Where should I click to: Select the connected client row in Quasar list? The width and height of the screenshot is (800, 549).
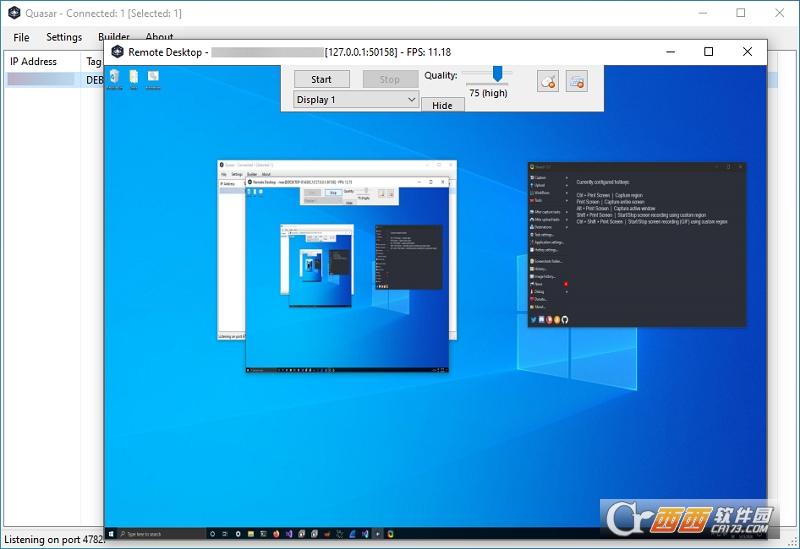pos(55,80)
